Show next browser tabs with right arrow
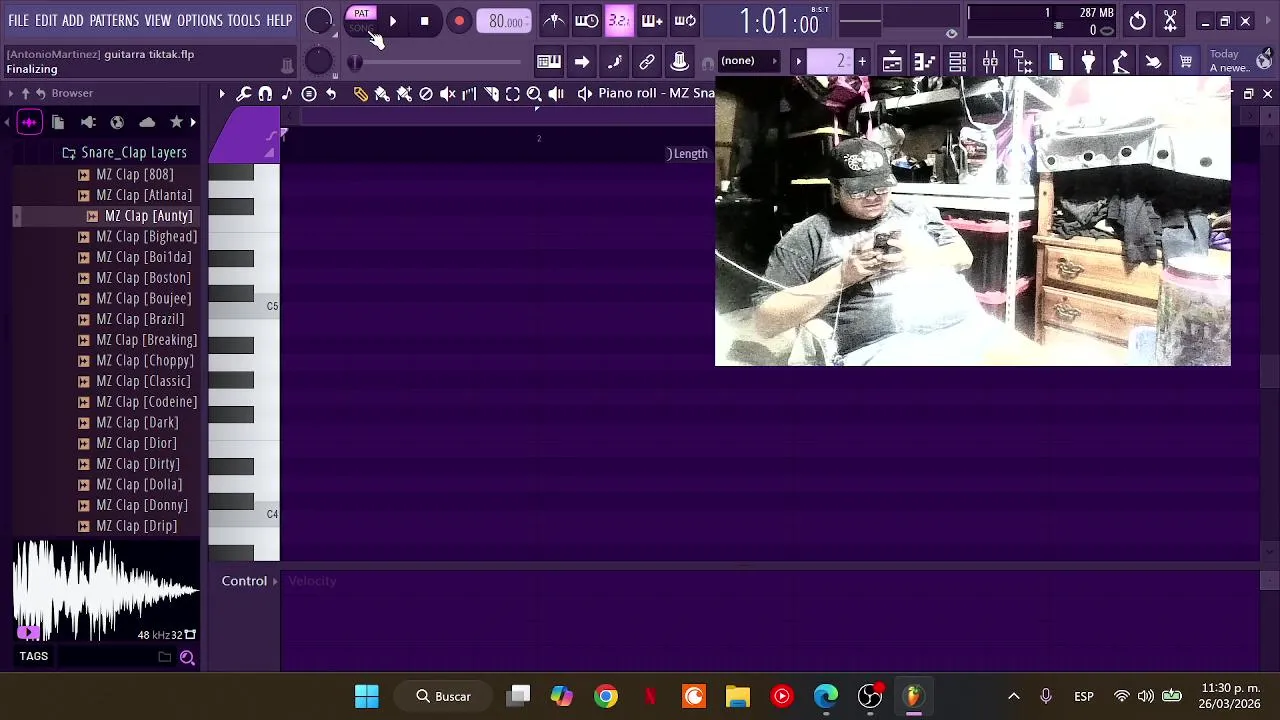Screen dimensions: 1280x720 click(193, 122)
